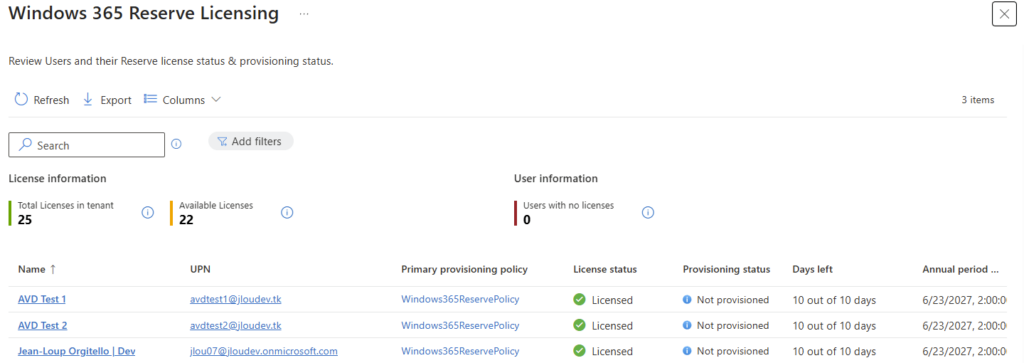Click into the Search field
Screen dimensions: 1024x363
coord(87,145)
